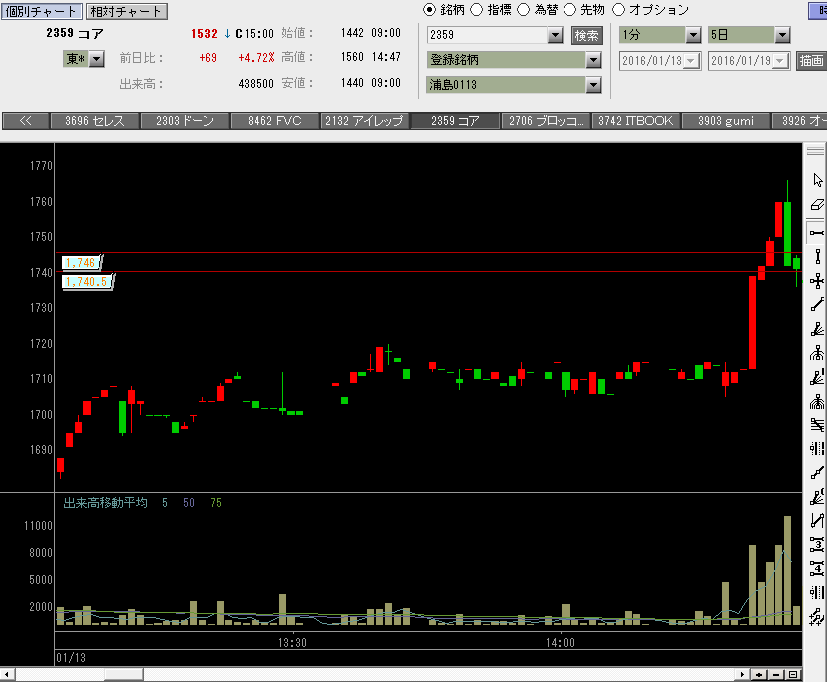The image size is (827, 682).
Task: Open the 2016/01/19 end date picker
Action: (780, 61)
